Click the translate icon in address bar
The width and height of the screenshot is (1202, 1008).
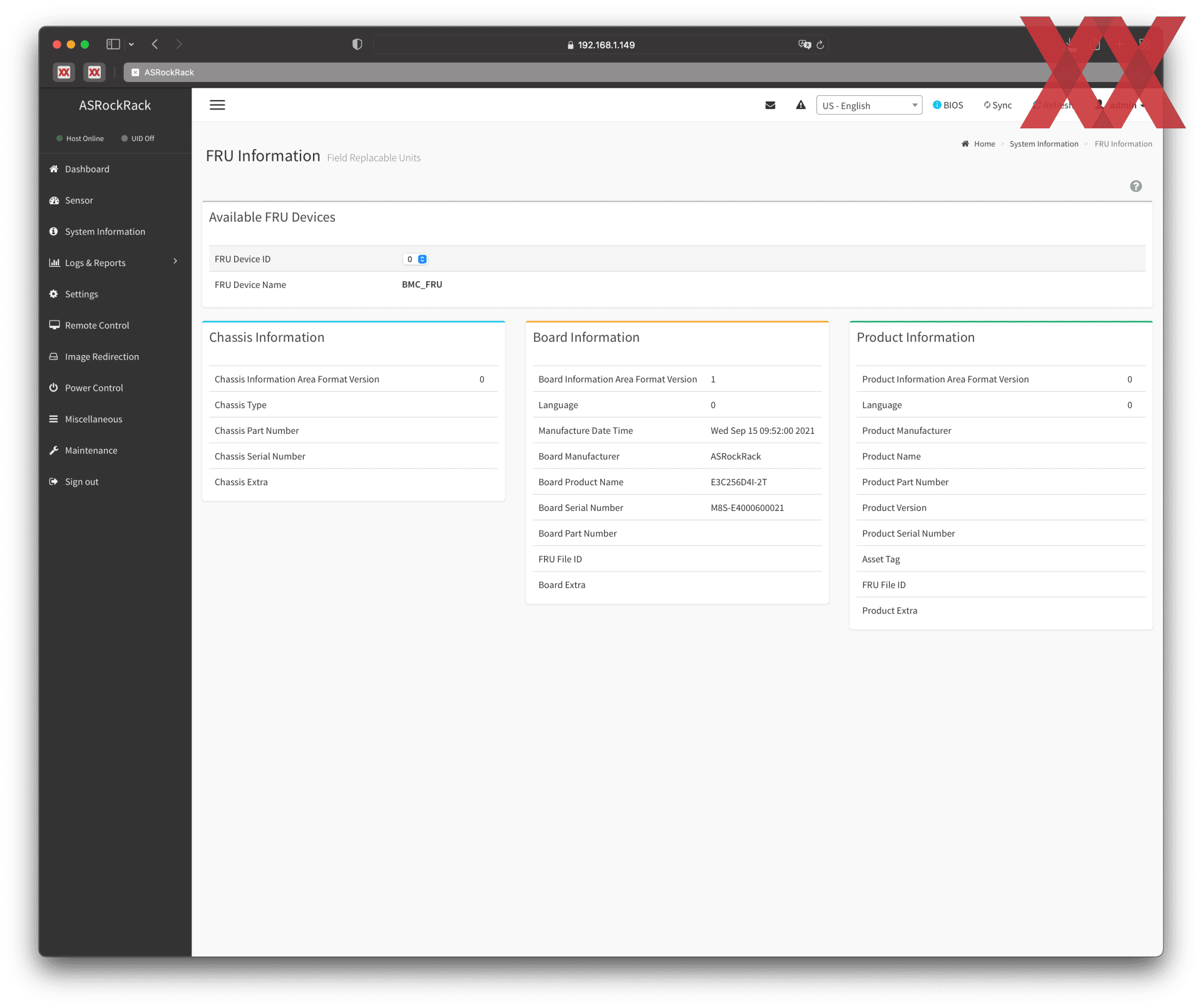[x=804, y=44]
